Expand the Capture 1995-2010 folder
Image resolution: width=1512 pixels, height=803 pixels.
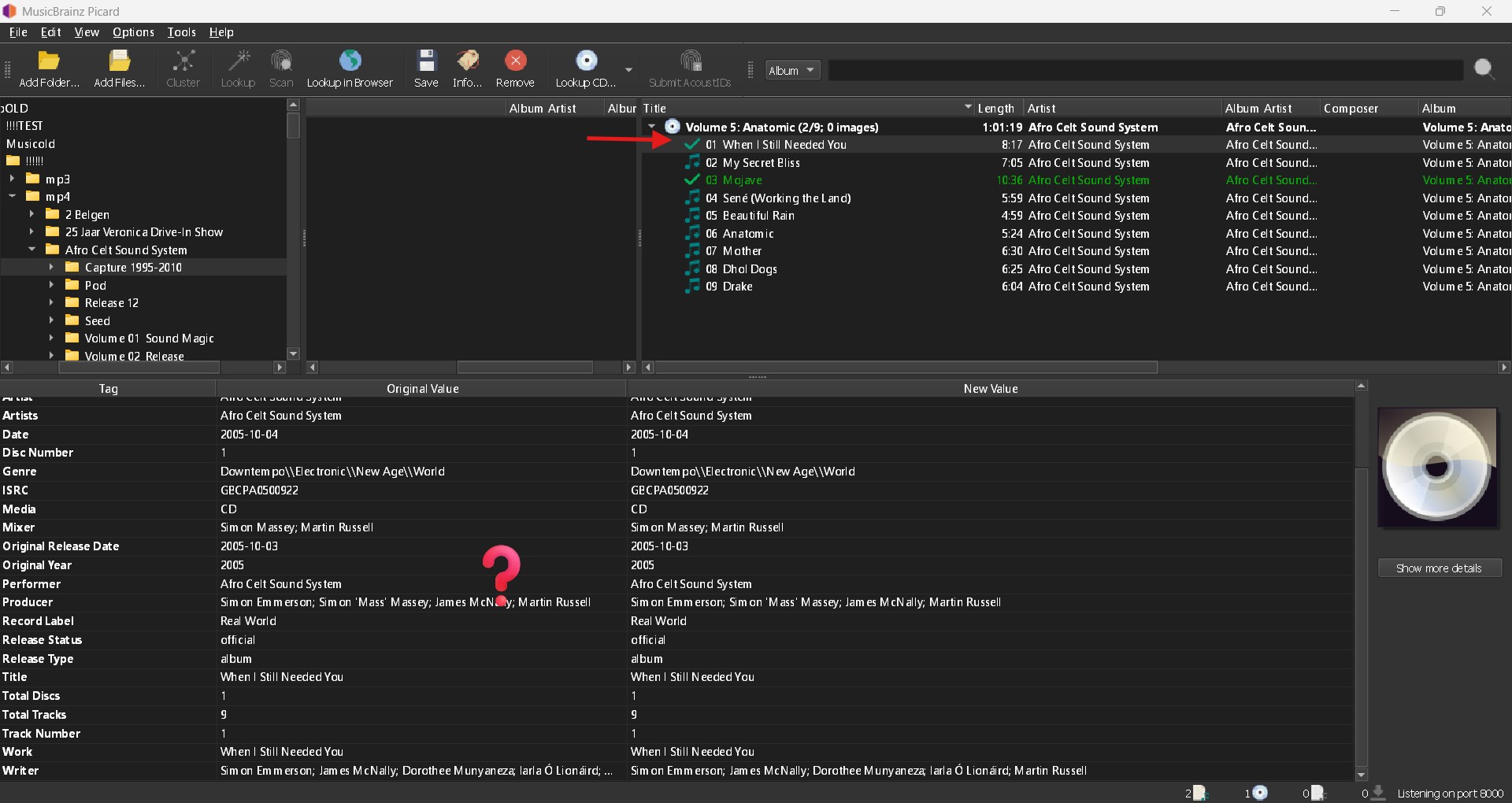pyautogui.click(x=52, y=267)
